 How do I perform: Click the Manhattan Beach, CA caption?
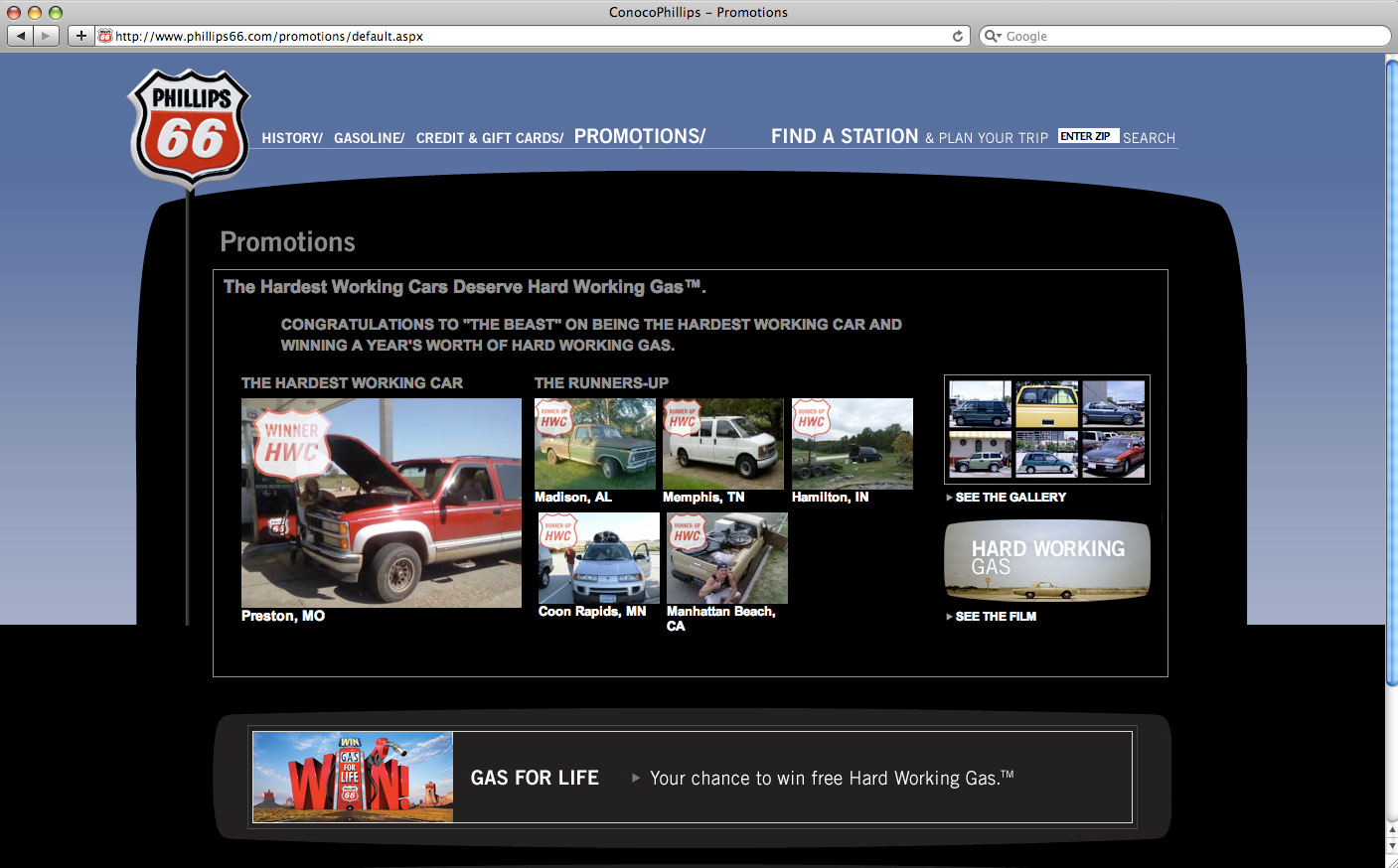coord(721,619)
